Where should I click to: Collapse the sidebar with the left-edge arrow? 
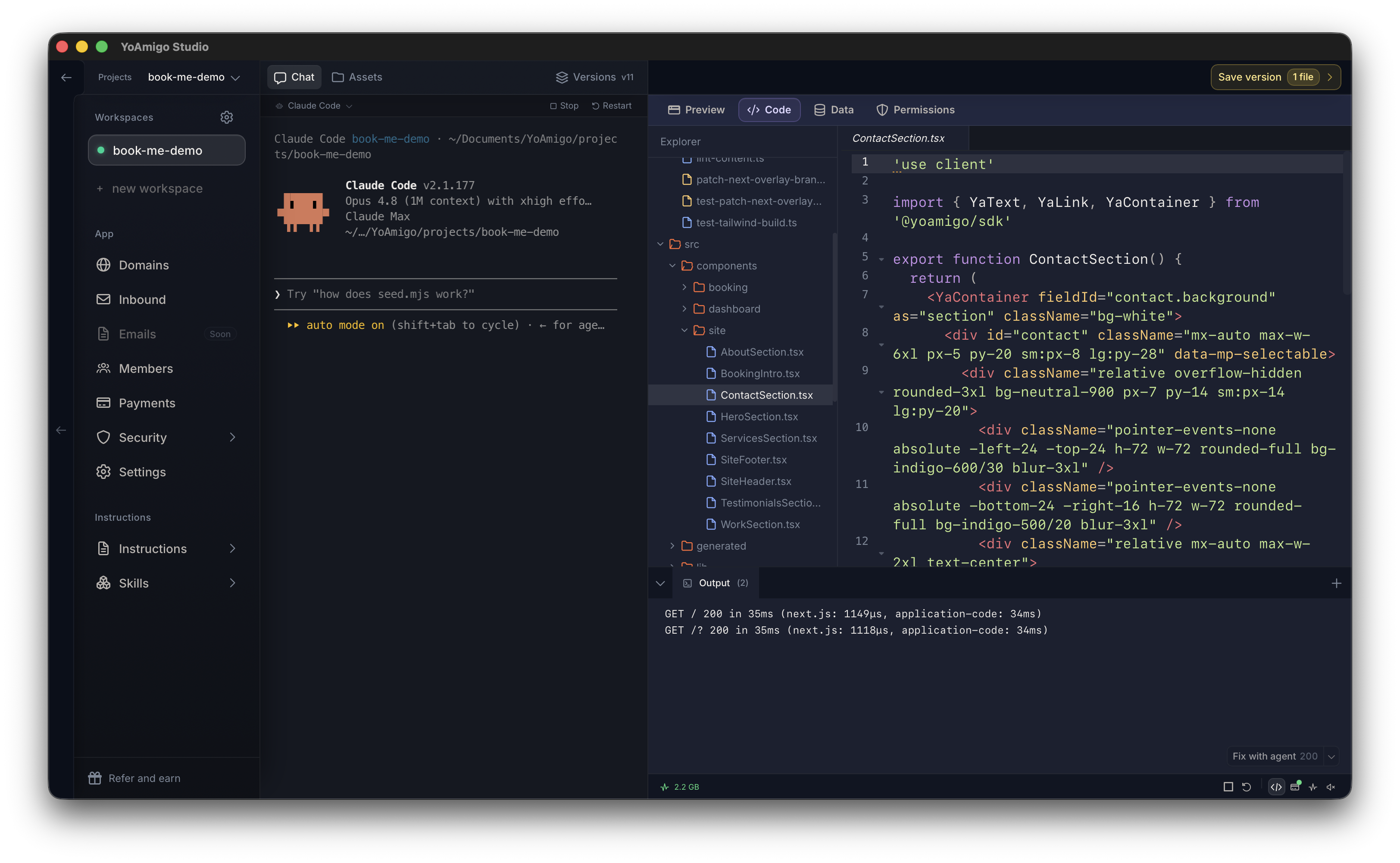coord(61,430)
